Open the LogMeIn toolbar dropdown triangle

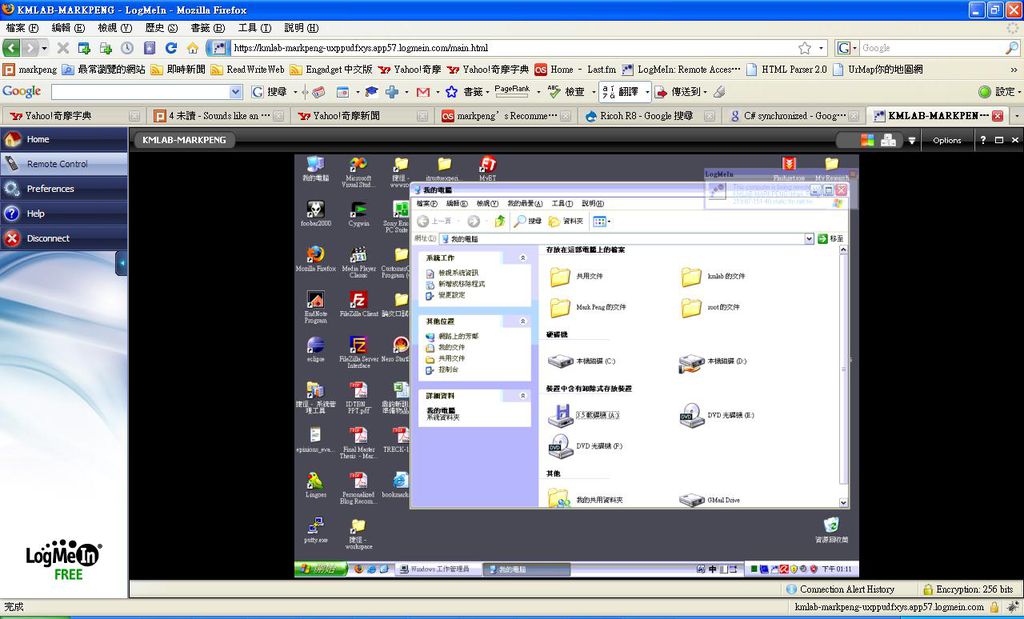click(912, 140)
